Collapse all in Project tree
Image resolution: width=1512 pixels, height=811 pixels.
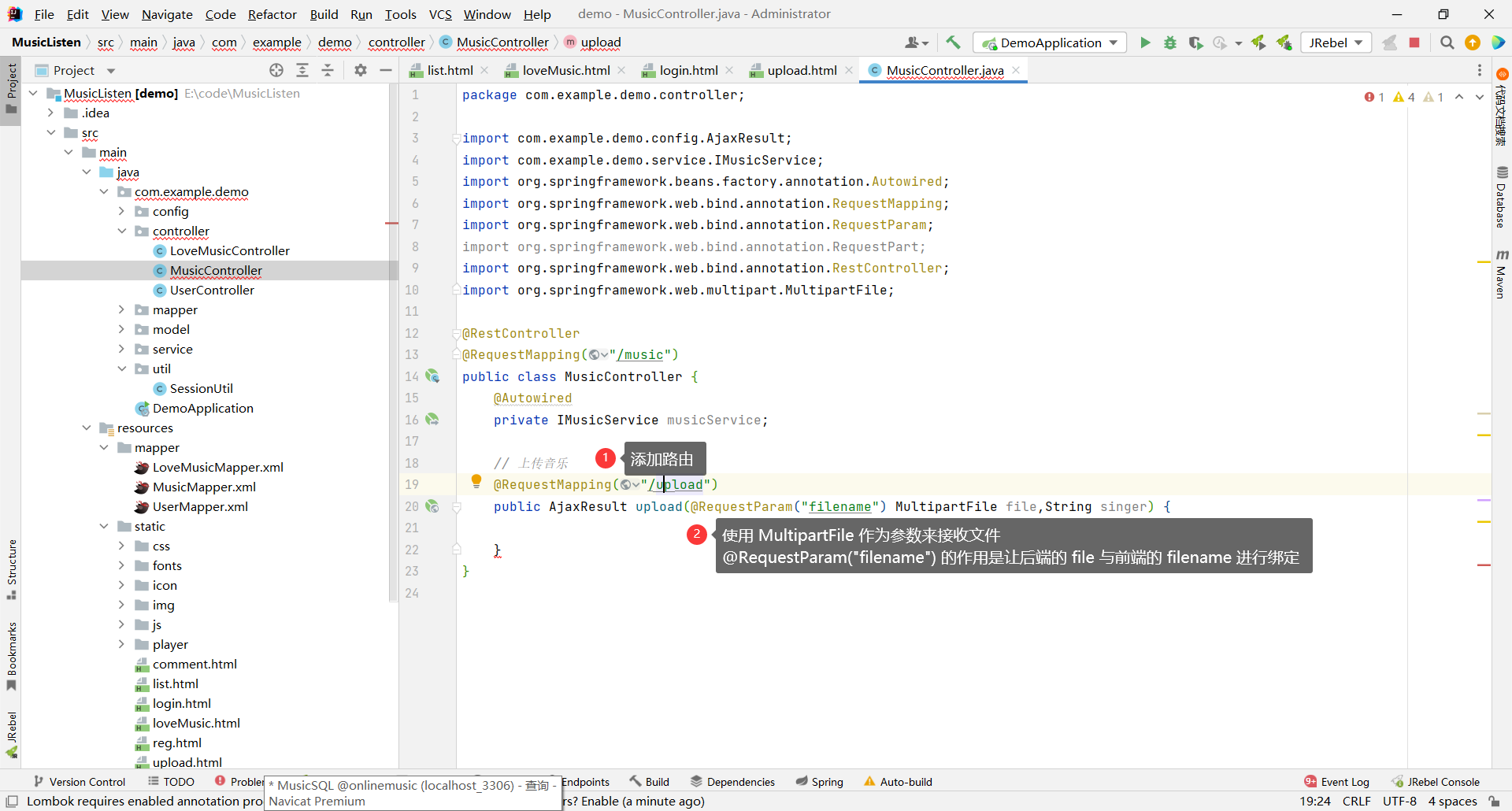coord(328,70)
